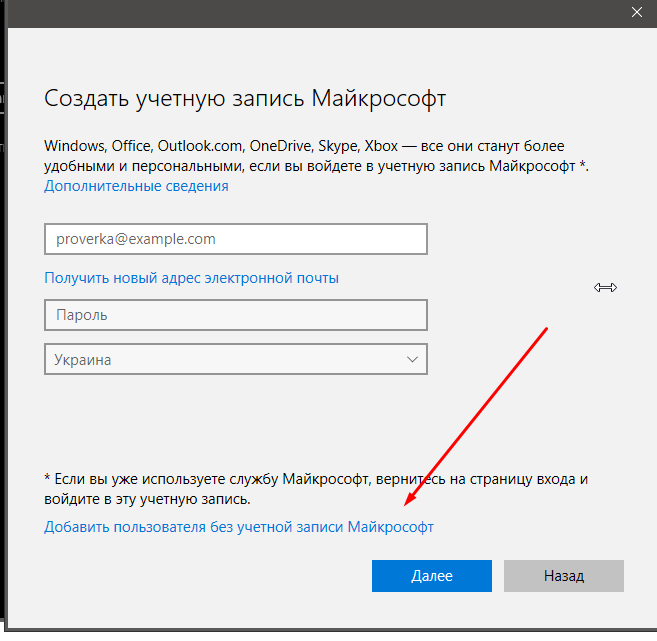657x641 pixels.
Task: Focus the Пароль password field
Action: (236, 315)
